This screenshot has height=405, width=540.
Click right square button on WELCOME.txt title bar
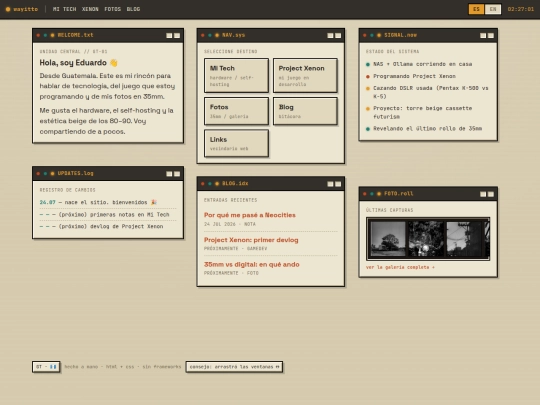[177, 35]
